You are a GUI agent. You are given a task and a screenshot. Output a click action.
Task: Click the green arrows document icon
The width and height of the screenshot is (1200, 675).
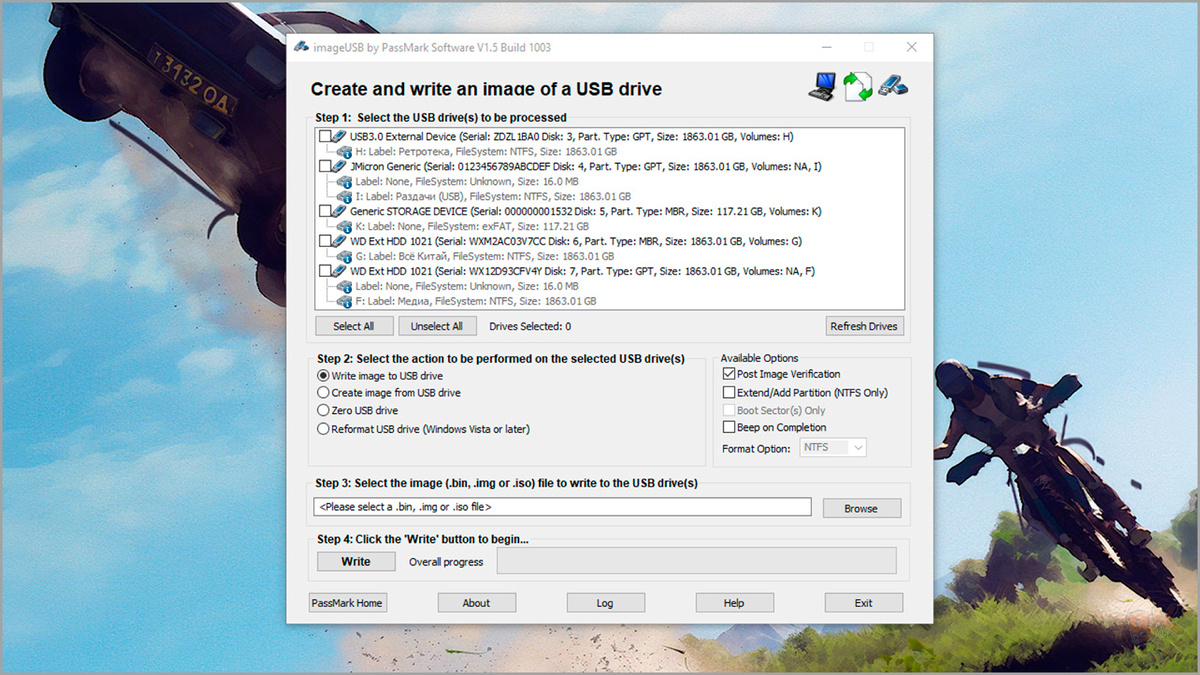tap(857, 86)
